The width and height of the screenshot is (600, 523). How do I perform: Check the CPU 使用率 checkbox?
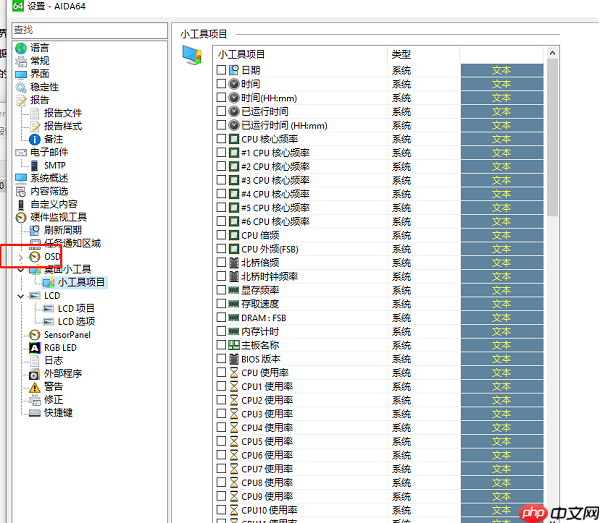coord(221,372)
